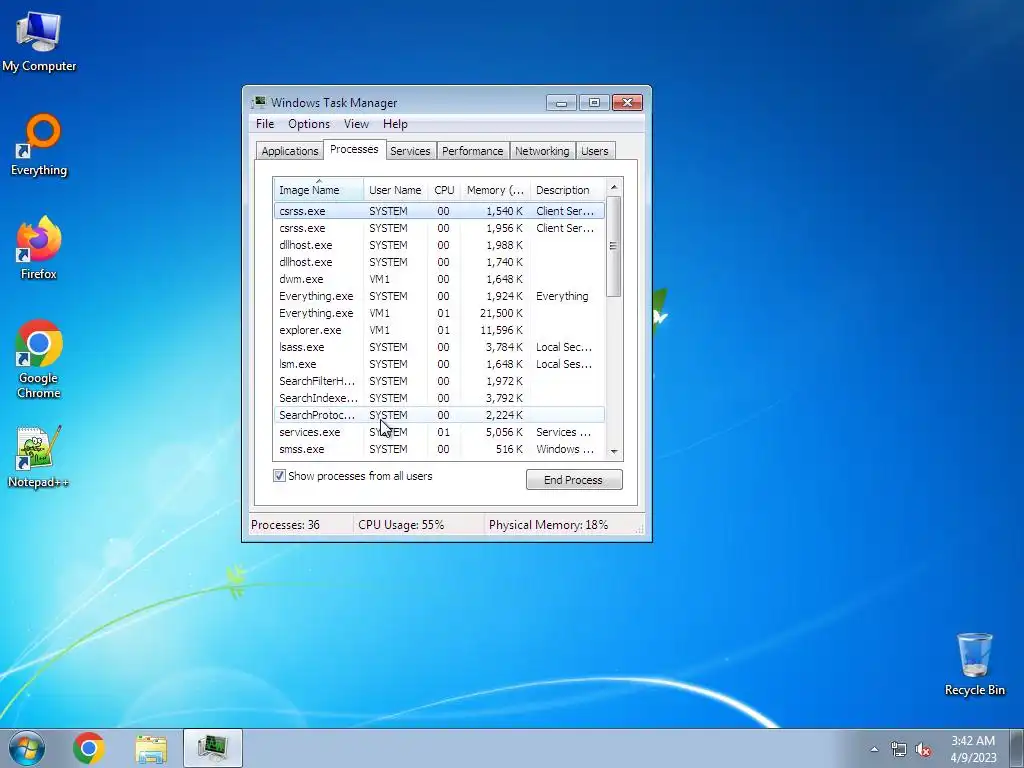Open the File menu
The width and height of the screenshot is (1024, 768).
[264, 124]
